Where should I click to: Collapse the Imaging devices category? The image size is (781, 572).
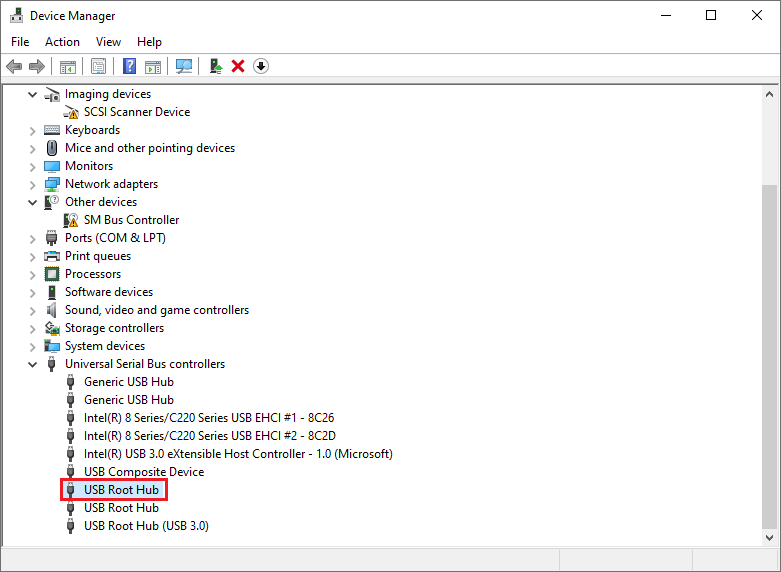[x=33, y=94]
